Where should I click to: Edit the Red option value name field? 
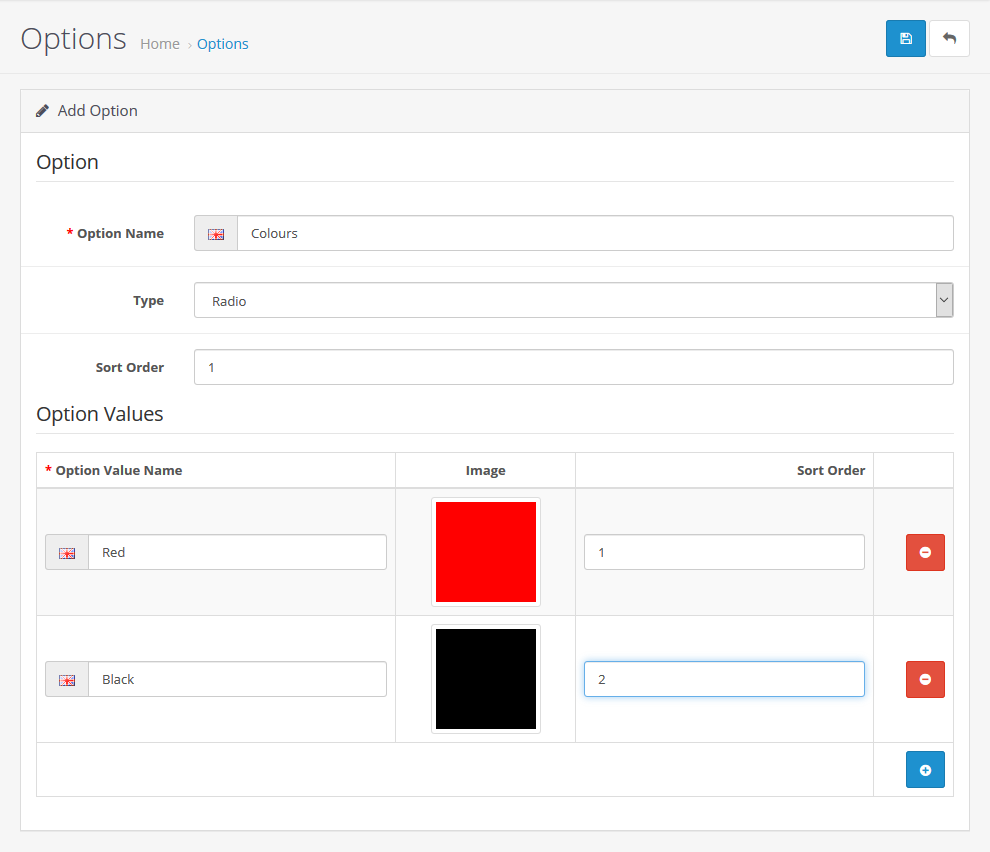(x=237, y=552)
